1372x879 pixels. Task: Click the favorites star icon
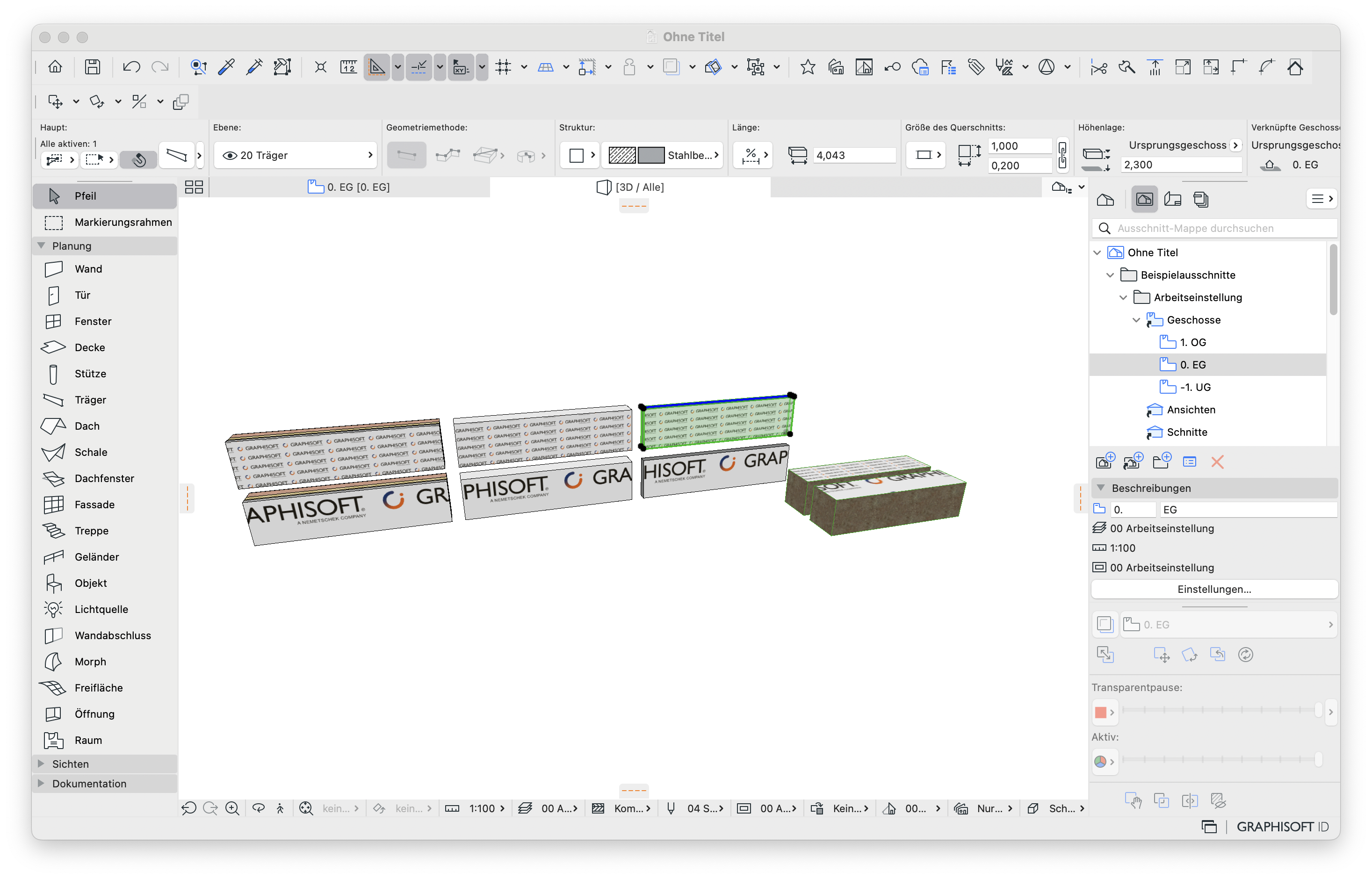[x=808, y=67]
